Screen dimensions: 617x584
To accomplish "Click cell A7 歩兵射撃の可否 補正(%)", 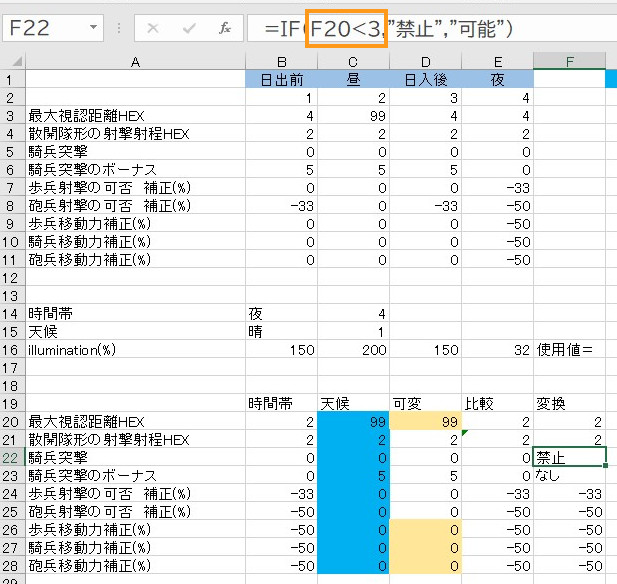I will (135, 188).
